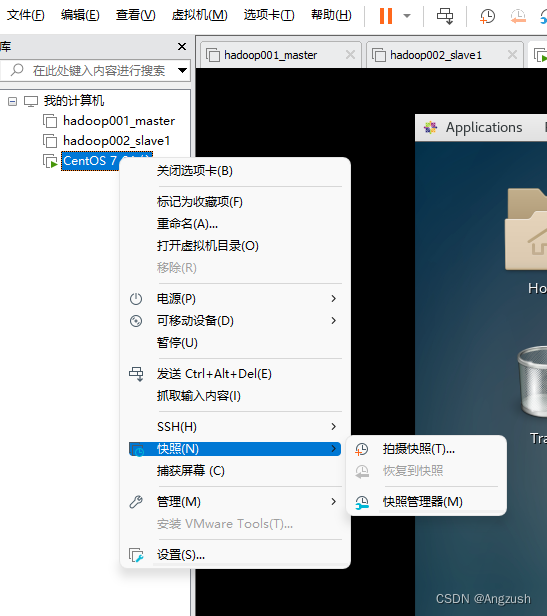Open the 虚拟机(M) menu

pyautogui.click(x=200, y=15)
